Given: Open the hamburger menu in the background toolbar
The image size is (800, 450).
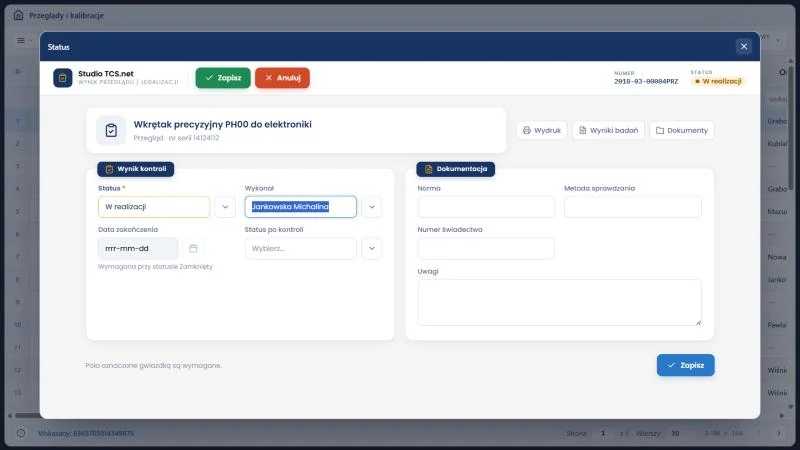Looking at the screenshot, I should click(x=21, y=40).
